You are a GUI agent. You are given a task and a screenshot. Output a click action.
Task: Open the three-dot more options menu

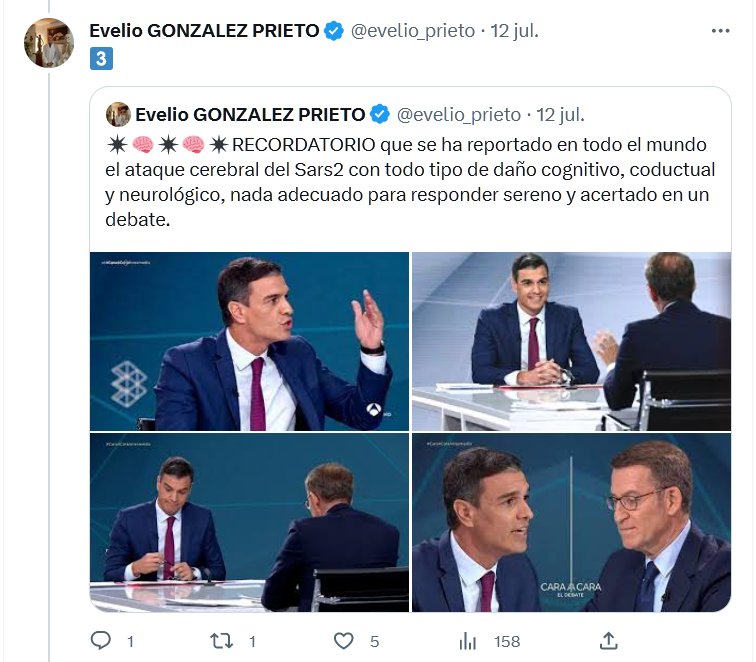(720, 31)
